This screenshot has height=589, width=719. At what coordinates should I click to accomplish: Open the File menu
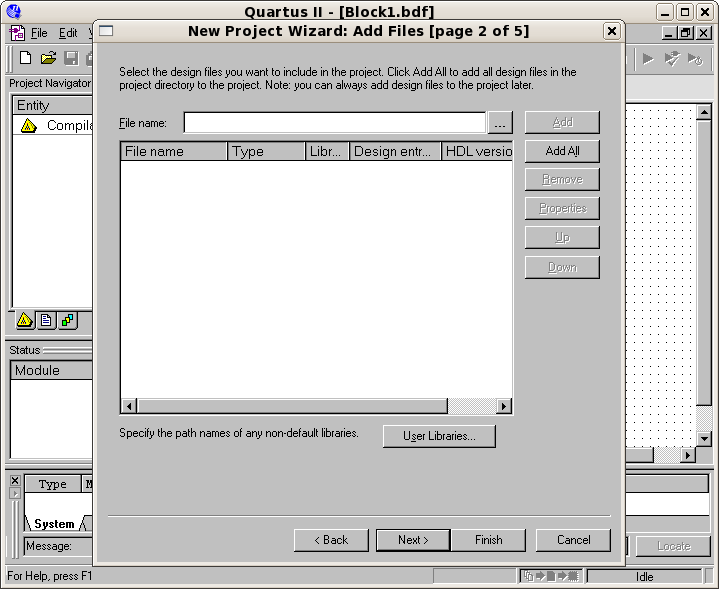click(x=39, y=33)
